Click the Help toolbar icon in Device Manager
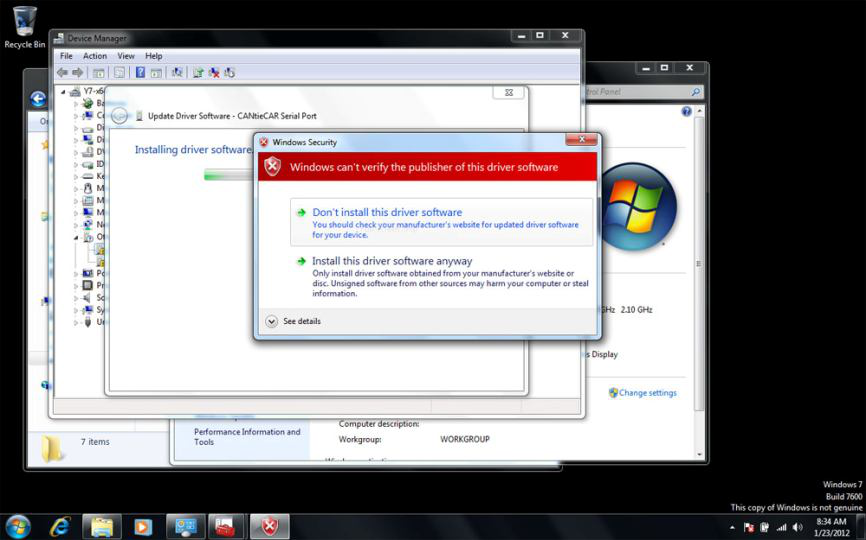 point(140,72)
